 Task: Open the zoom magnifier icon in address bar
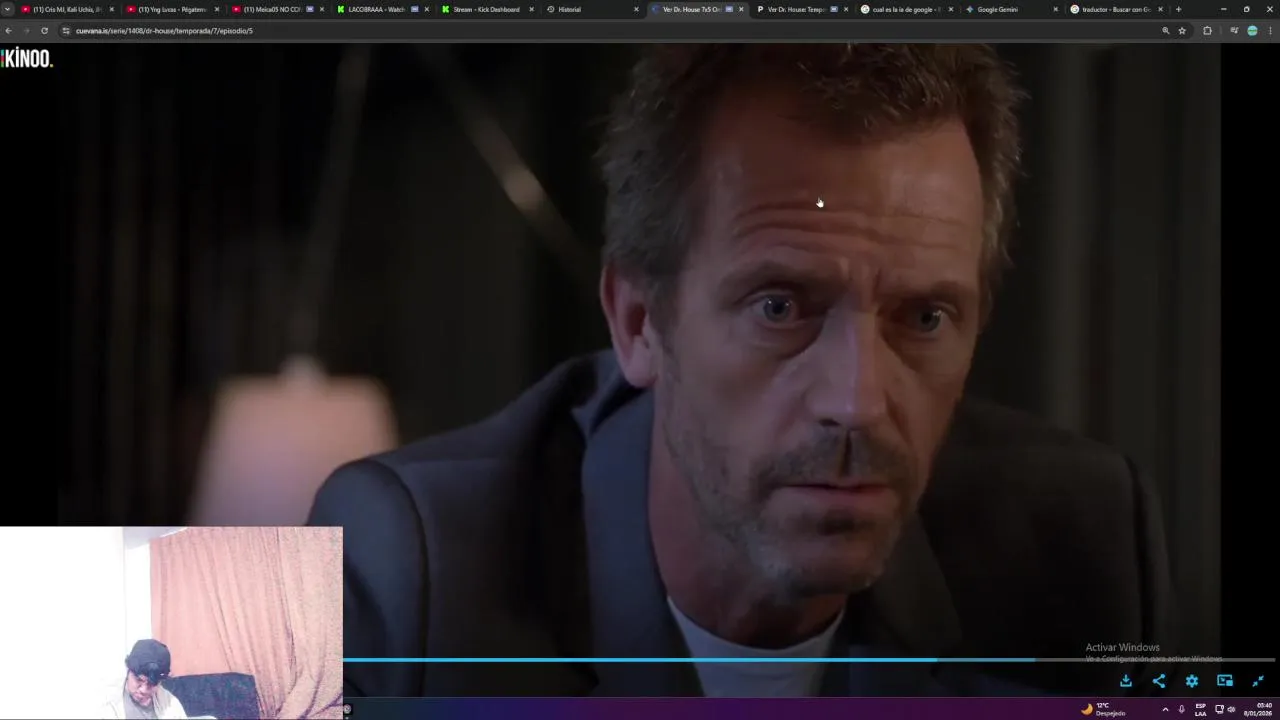(1165, 31)
